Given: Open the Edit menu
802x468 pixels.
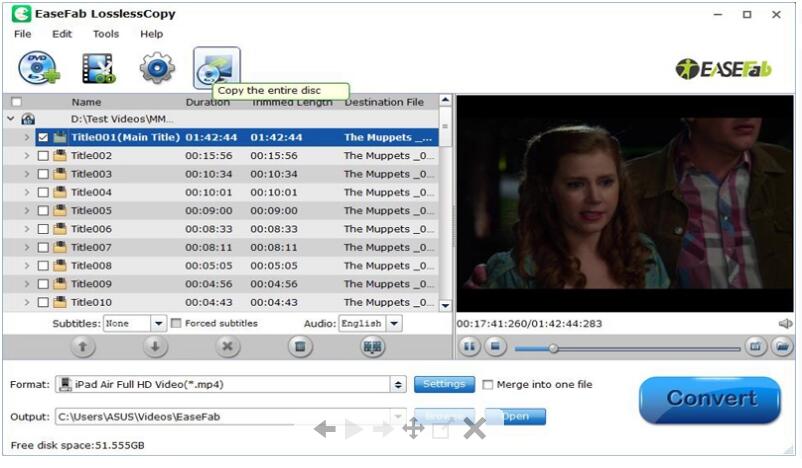Looking at the screenshot, I should [62, 34].
